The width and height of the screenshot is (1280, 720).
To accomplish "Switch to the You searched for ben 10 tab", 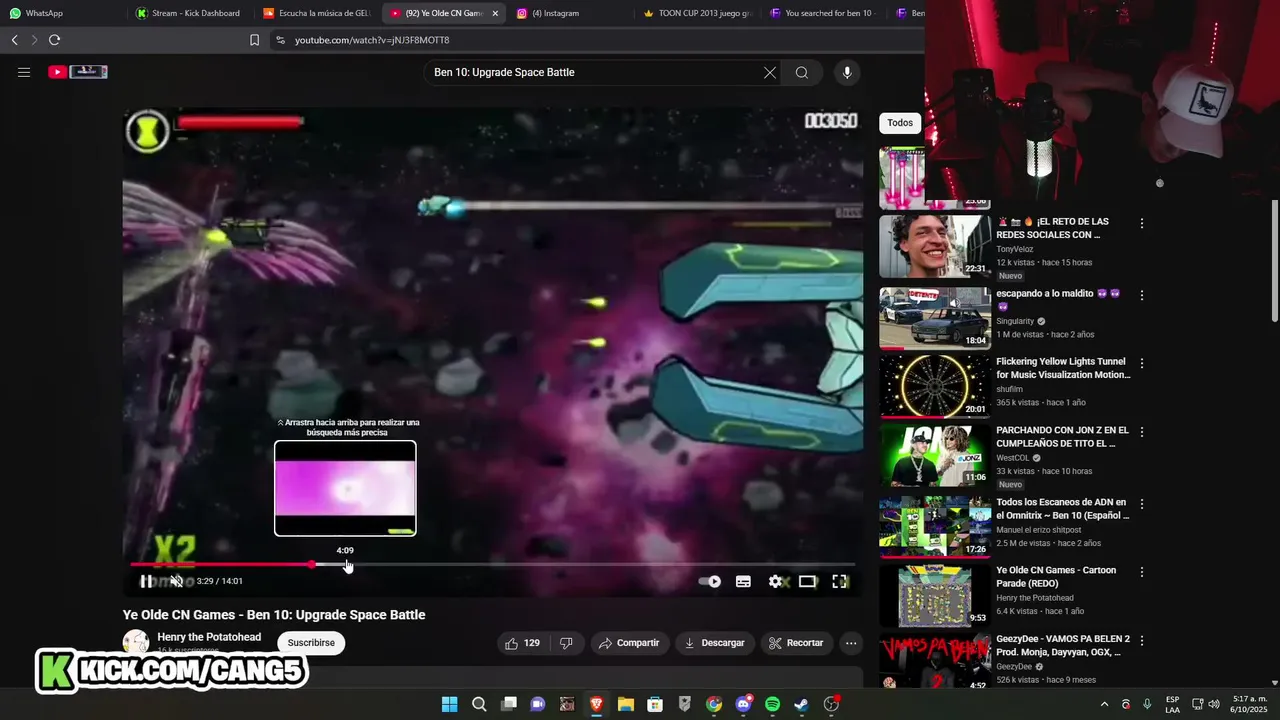I will tap(823, 13).
